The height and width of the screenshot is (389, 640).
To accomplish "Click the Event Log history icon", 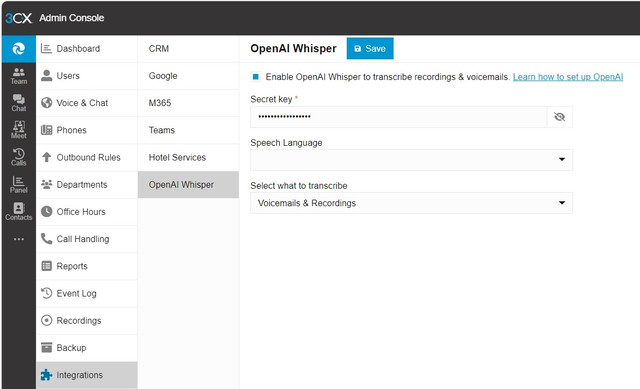I will point(47,293).
